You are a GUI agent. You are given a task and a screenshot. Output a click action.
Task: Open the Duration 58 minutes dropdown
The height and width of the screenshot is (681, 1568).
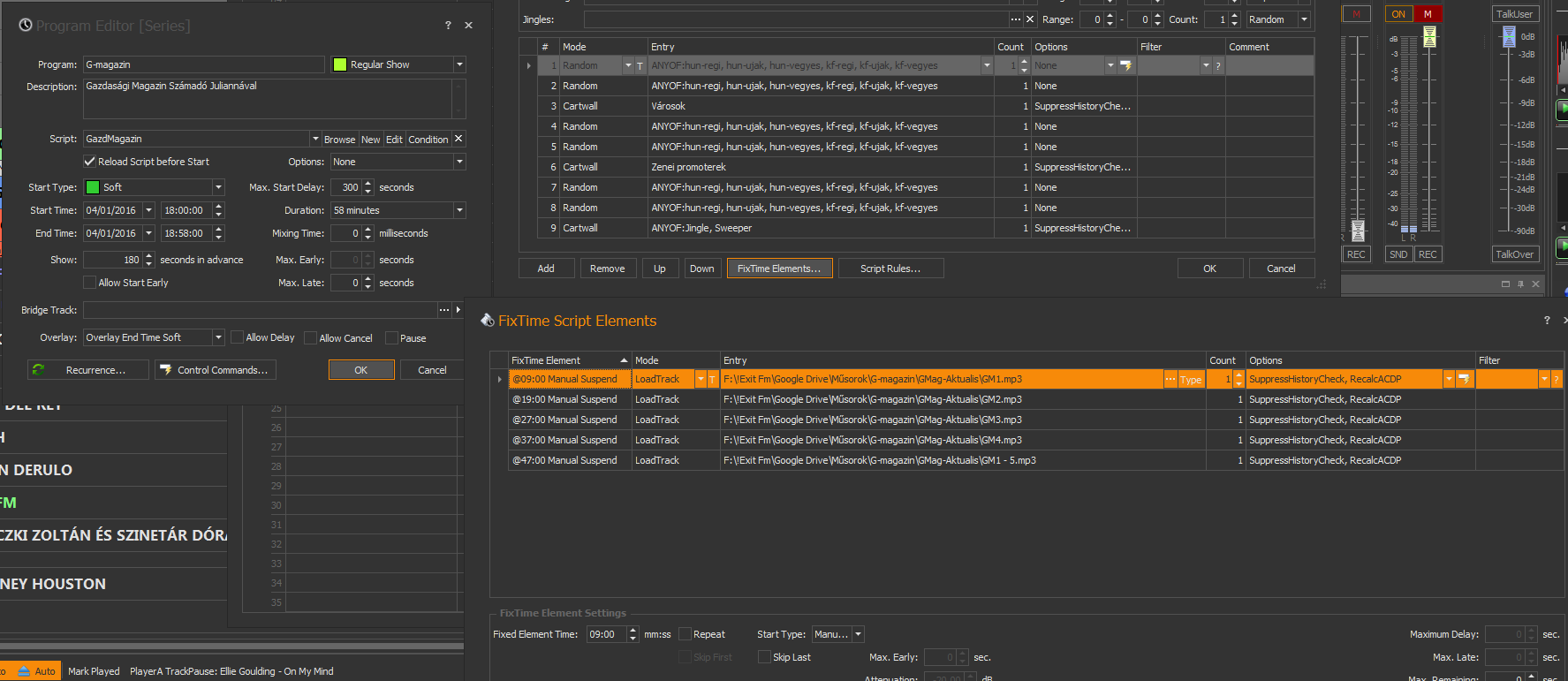pyautogui.click(x=459, y=210)
